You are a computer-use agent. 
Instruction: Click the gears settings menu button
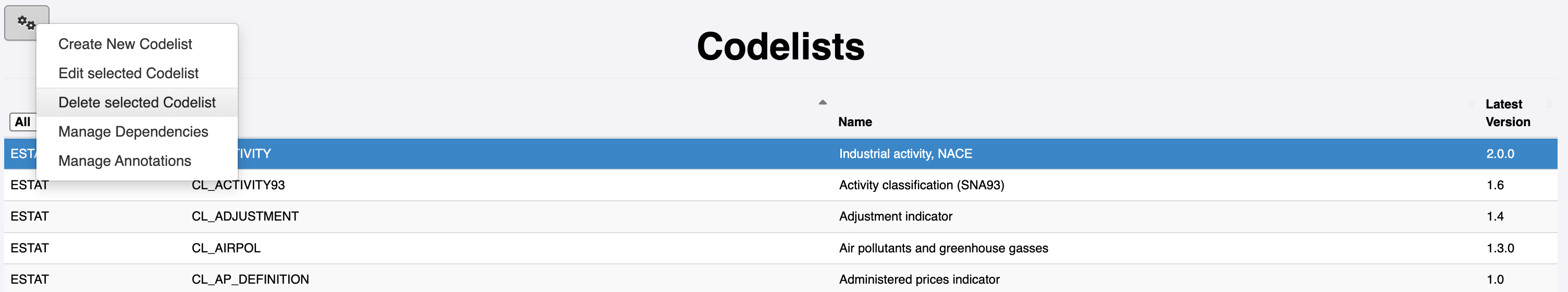click(x=26, y=23)
